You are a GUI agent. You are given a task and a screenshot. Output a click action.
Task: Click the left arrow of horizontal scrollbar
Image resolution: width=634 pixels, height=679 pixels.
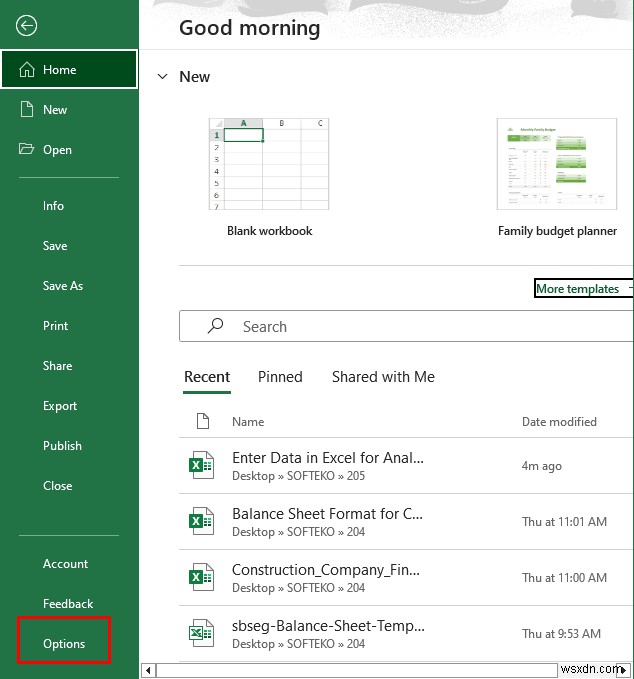[x=148, y=670]
